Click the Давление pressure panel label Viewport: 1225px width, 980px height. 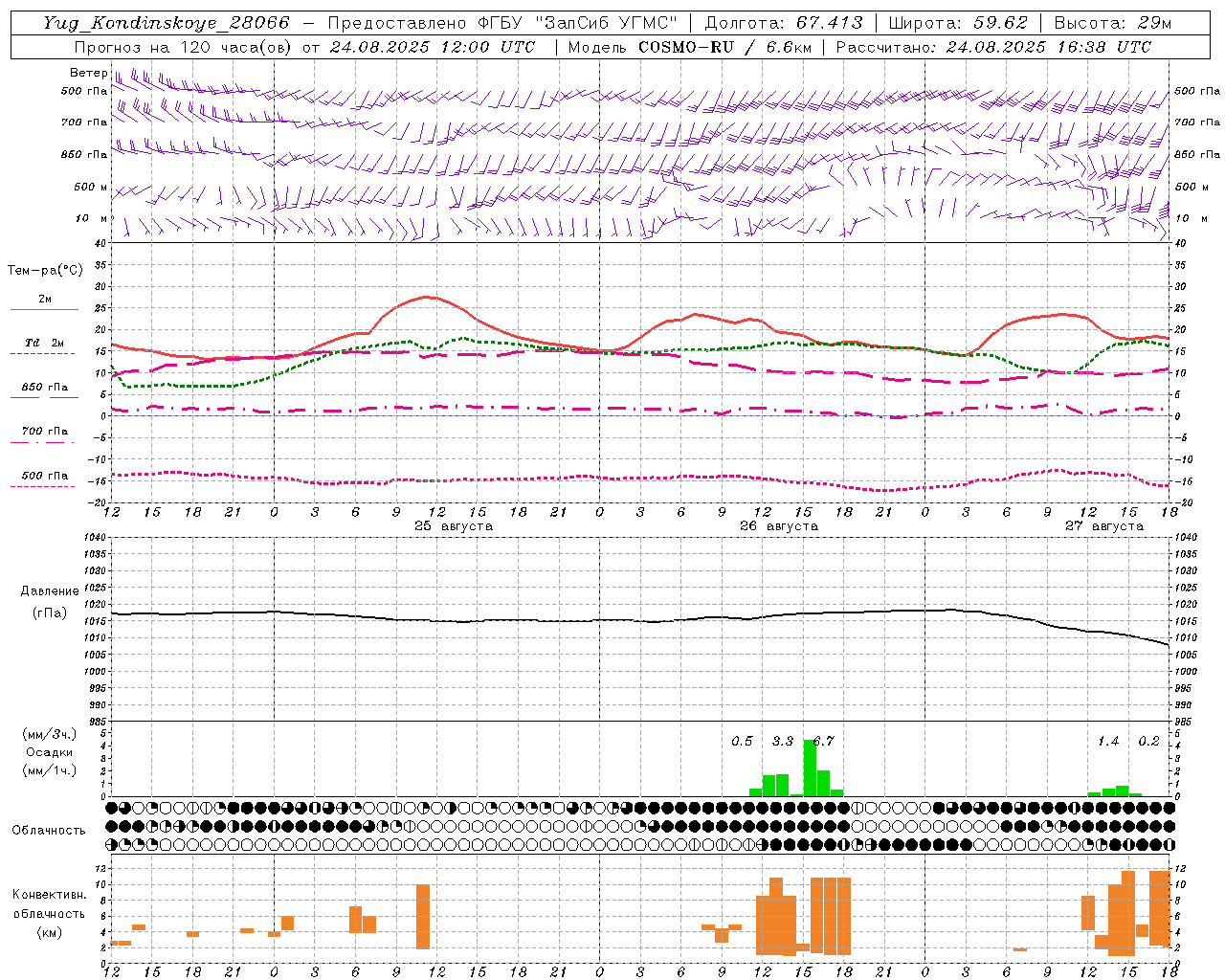pyautogui.click(x=50, y=591)
